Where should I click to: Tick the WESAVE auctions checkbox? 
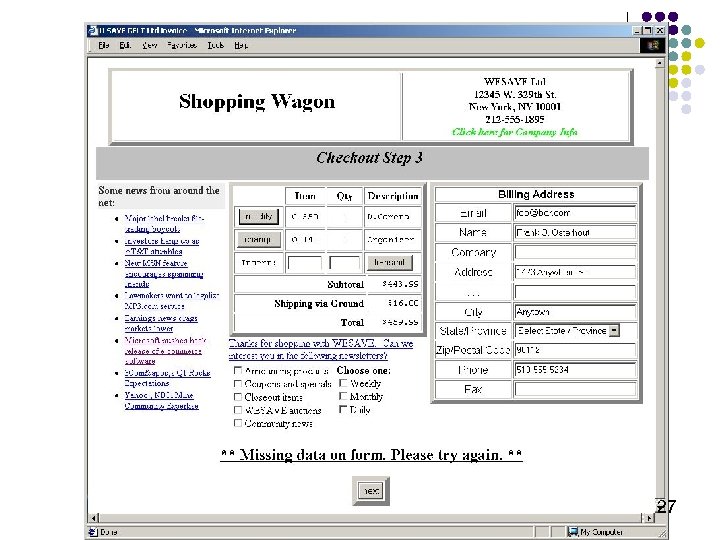coord(238,410)
